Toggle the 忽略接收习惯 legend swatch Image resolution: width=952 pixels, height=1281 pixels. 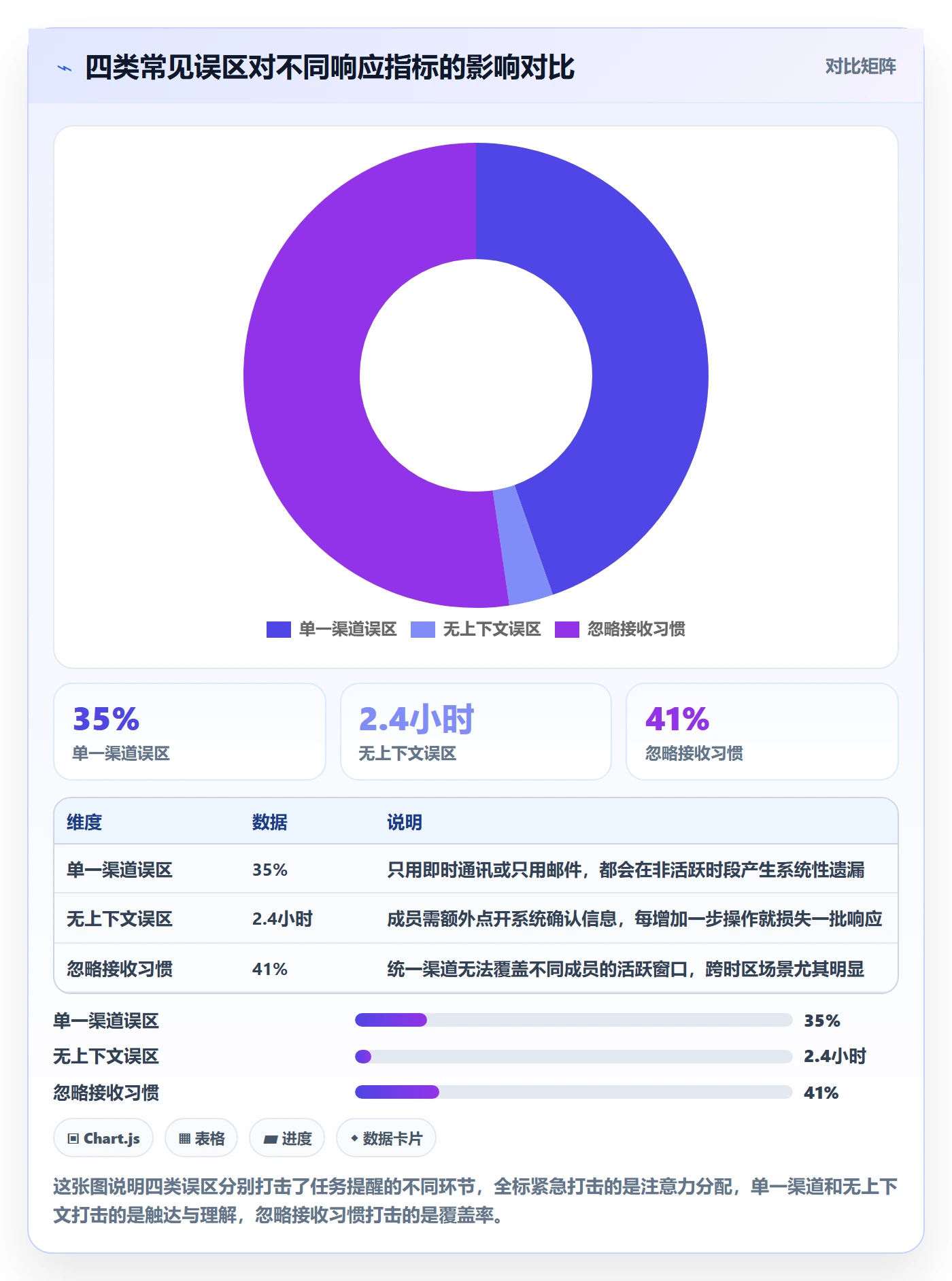566,629
